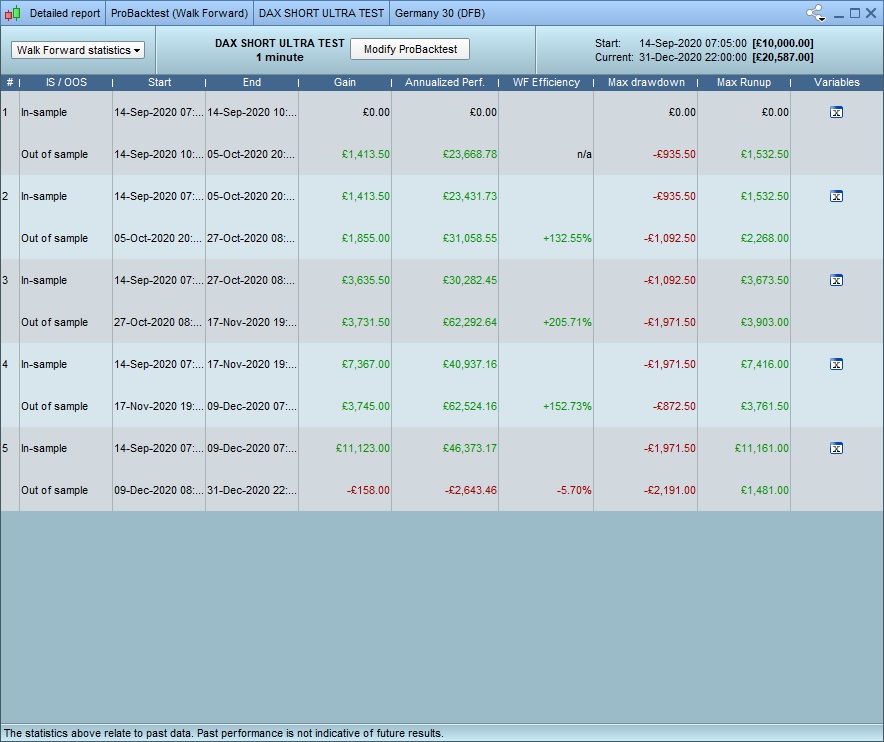This screenshot has width=884, height=742.
Task: Click gain value -£158.00
Action: (368, 491)
